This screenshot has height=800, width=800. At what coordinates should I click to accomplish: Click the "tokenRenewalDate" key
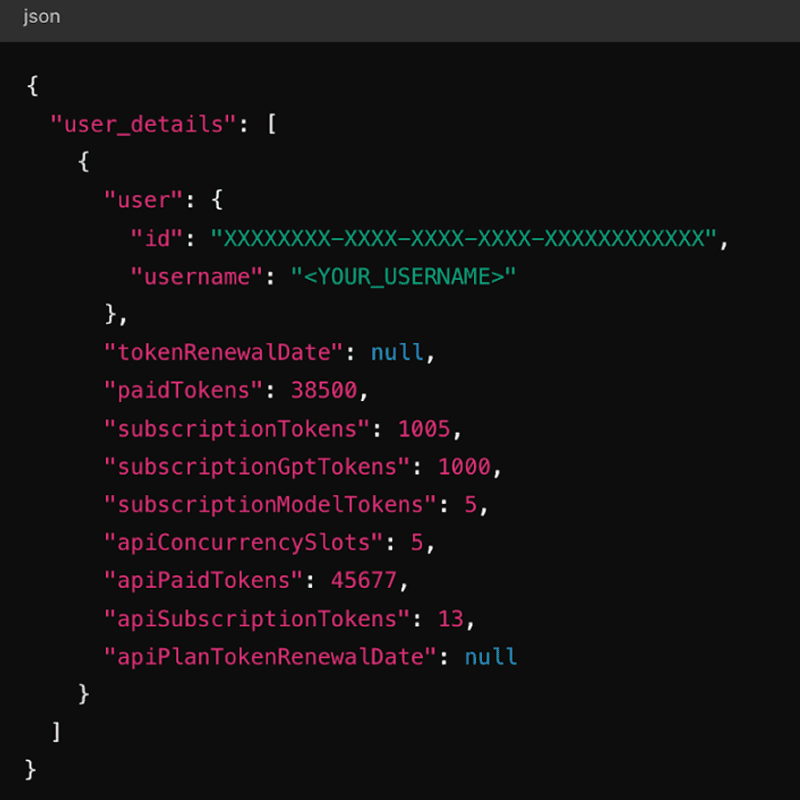coord(224,352)
